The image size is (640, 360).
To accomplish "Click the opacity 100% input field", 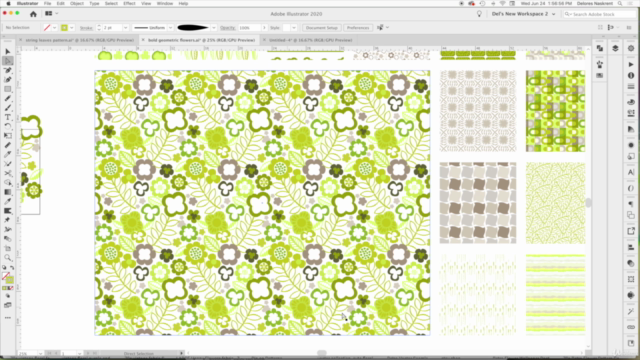I will click(x=249, y=28).
